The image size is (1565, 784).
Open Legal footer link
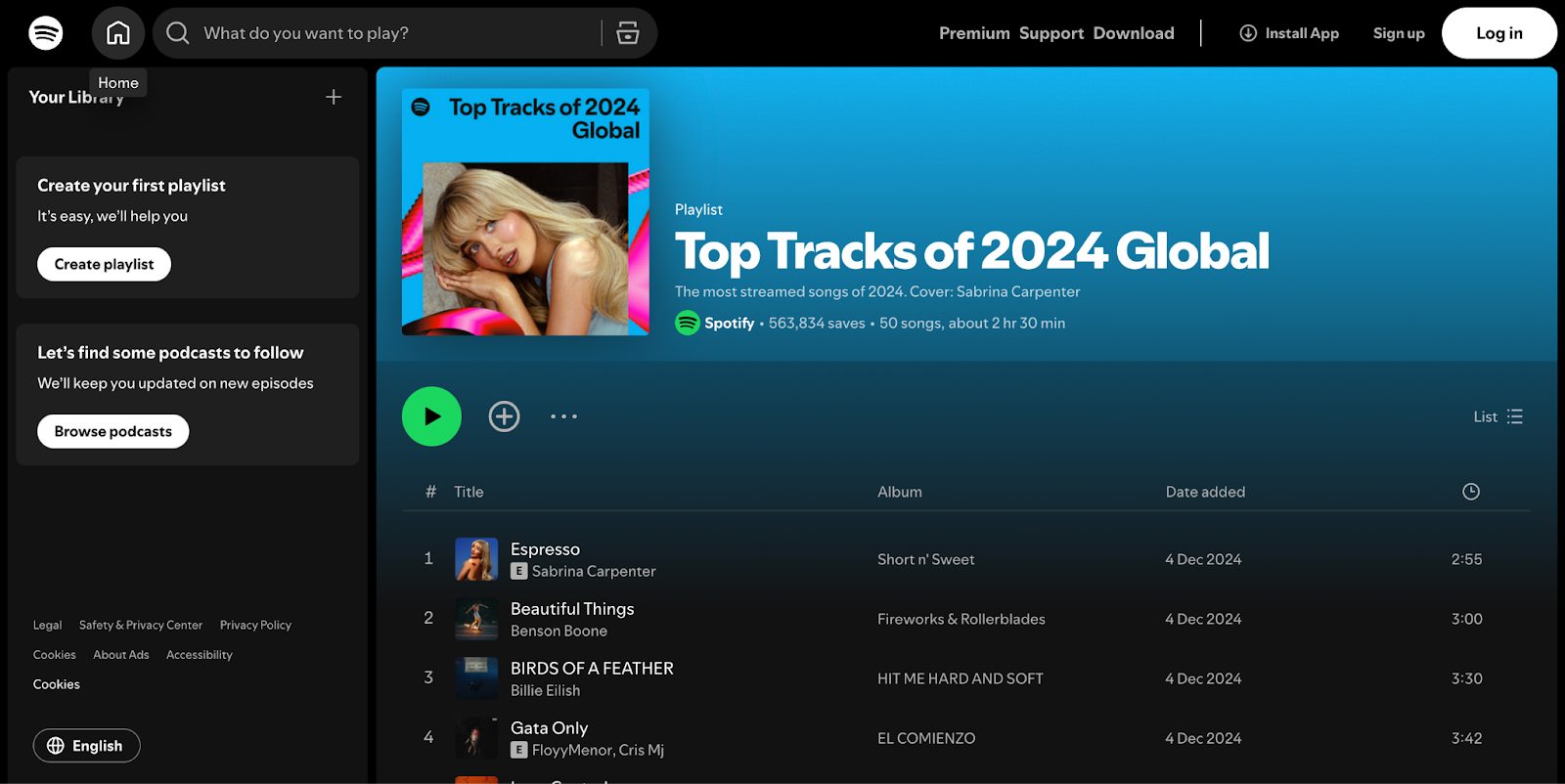click(47, 626)
